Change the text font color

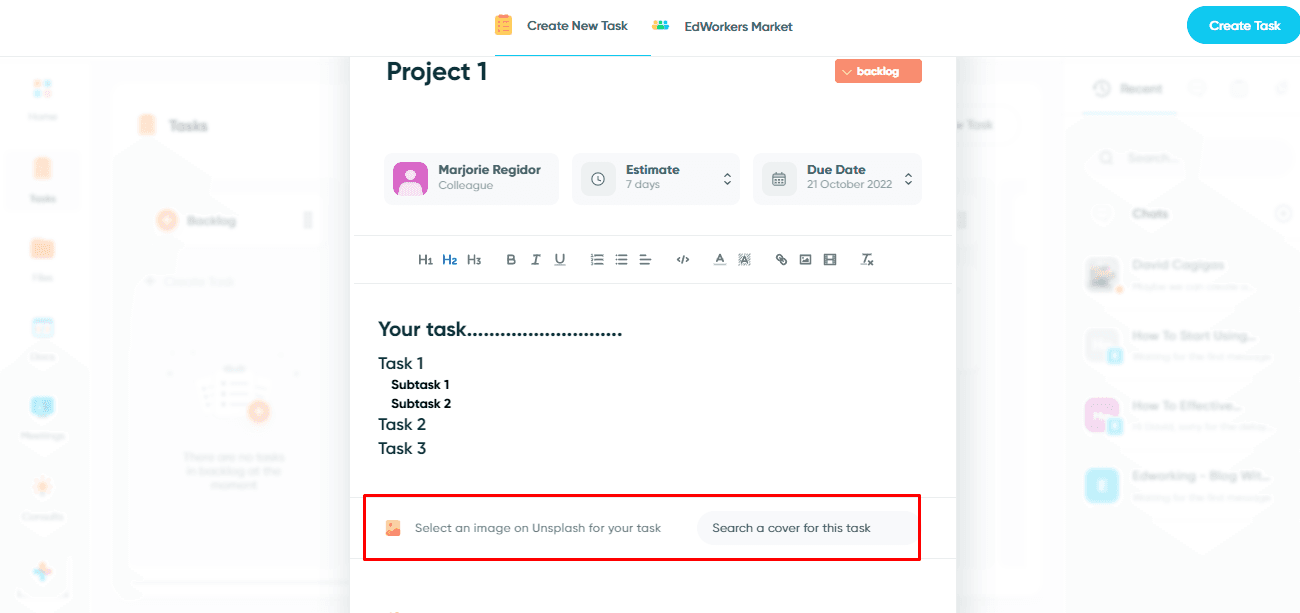pos(719,260)
